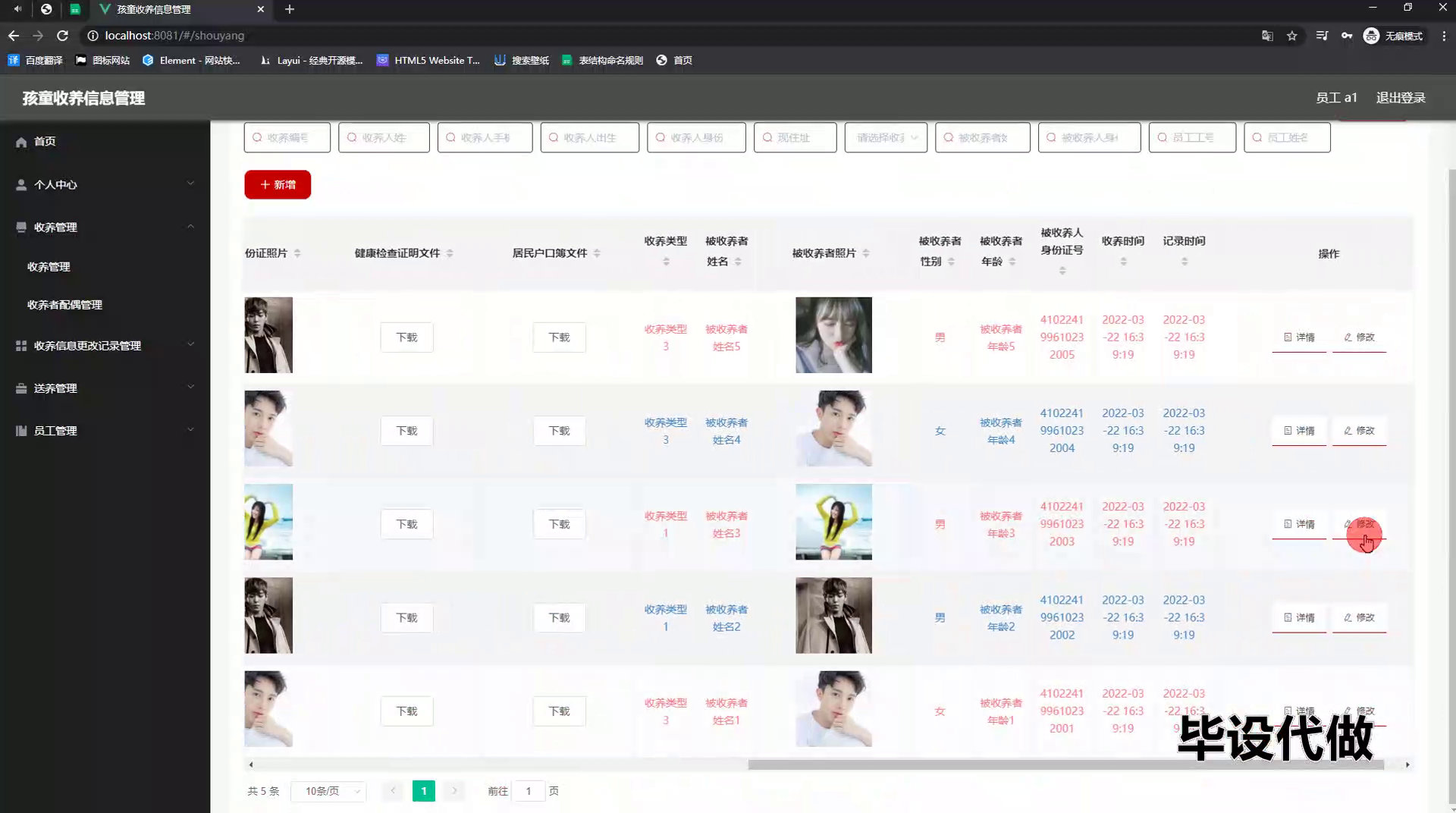This screenshot has width=1456, height=813.
Task: Open 收养管理 submenu item in sidebar
Action: [x=49, y=267]
